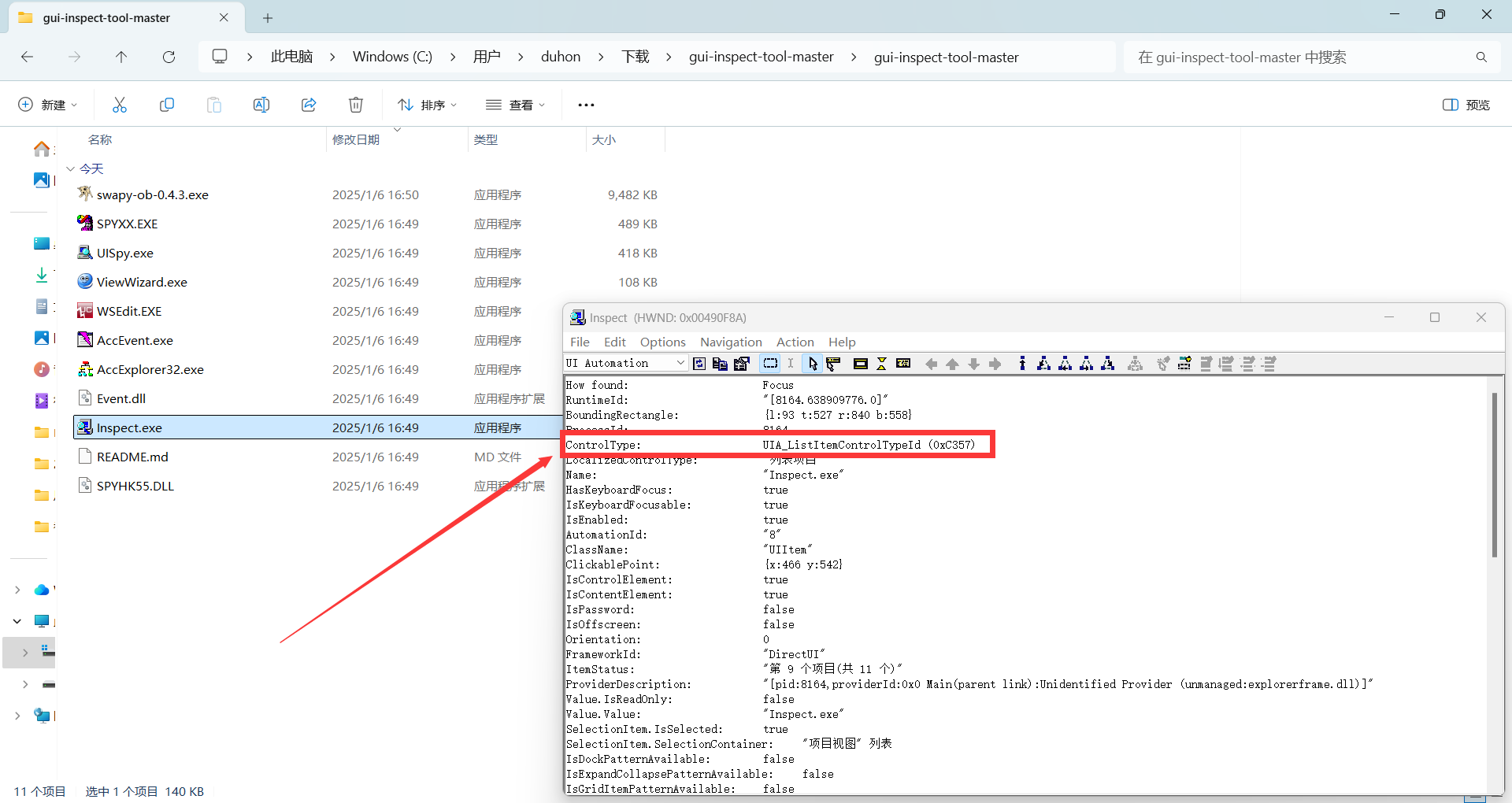The height and width of the screenshot is (803, 1512).
Task: Navigate to first child in Inspect toolbar
Action: [1043, 363]
